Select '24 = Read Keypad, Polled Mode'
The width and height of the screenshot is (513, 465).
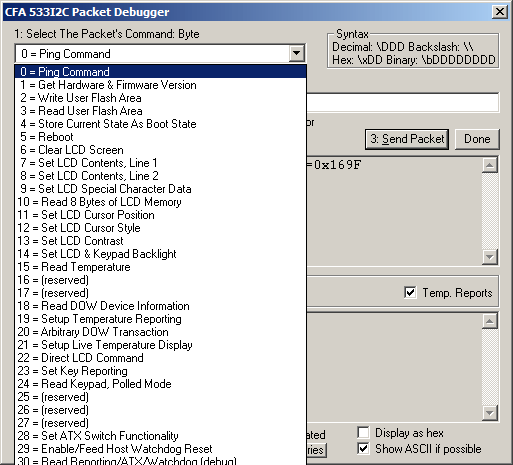coord(160,384)
